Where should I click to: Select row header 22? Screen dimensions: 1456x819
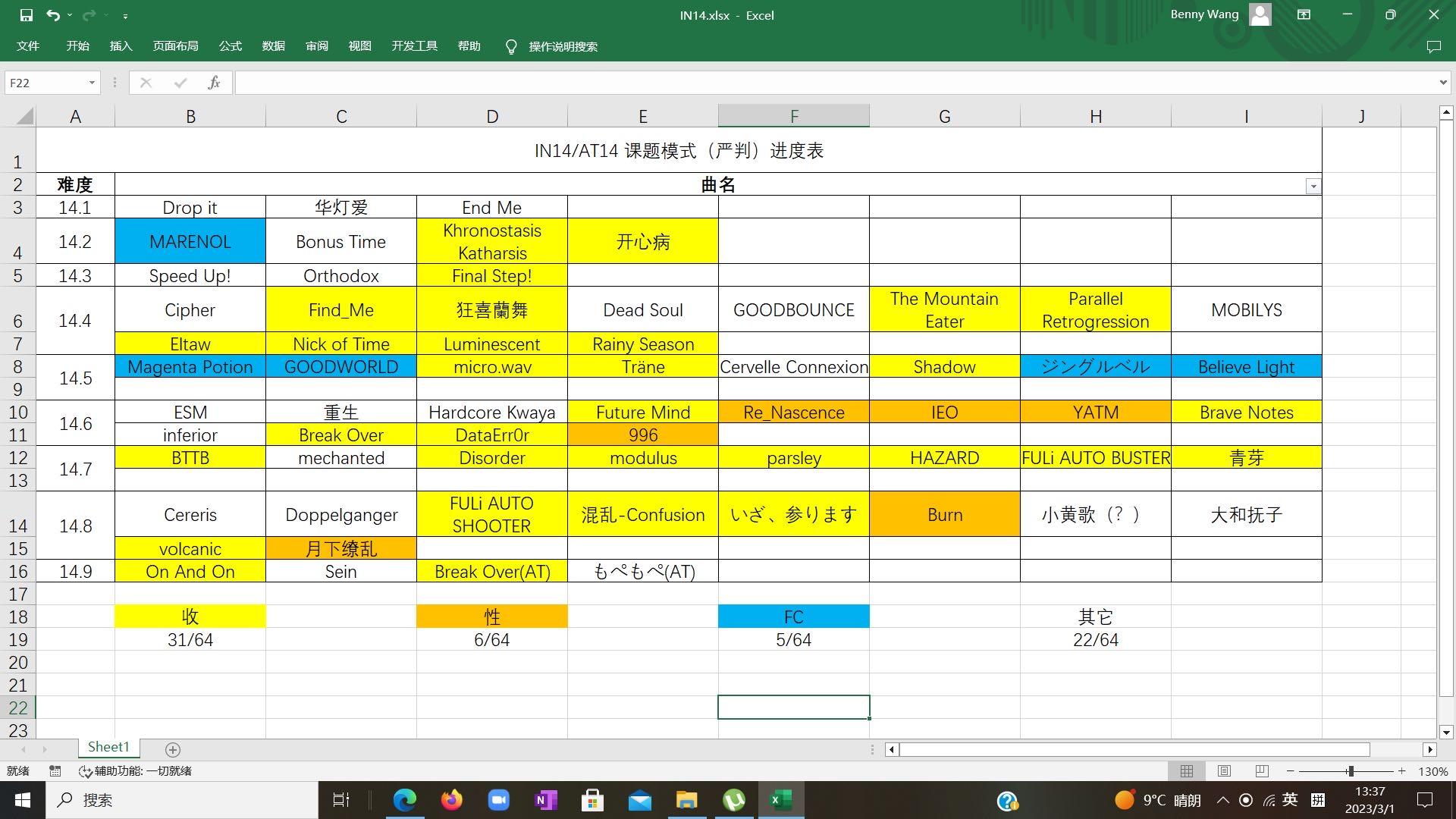point(17,708)
